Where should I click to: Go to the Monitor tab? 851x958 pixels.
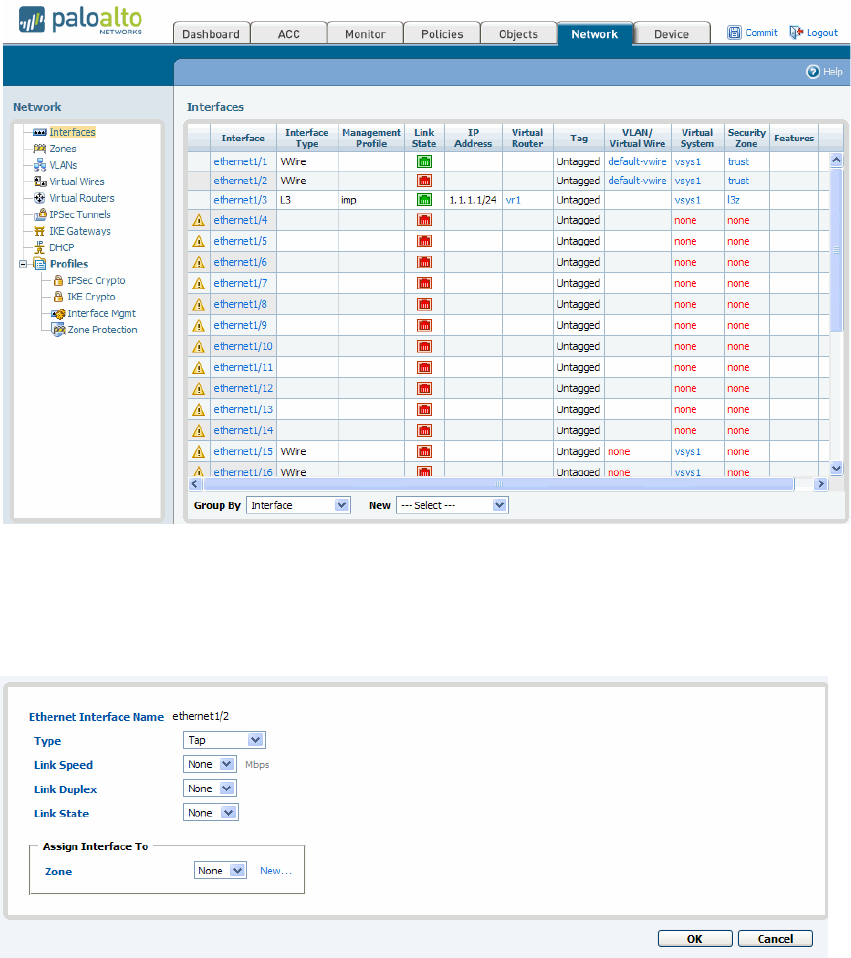(x=365, y=34)
